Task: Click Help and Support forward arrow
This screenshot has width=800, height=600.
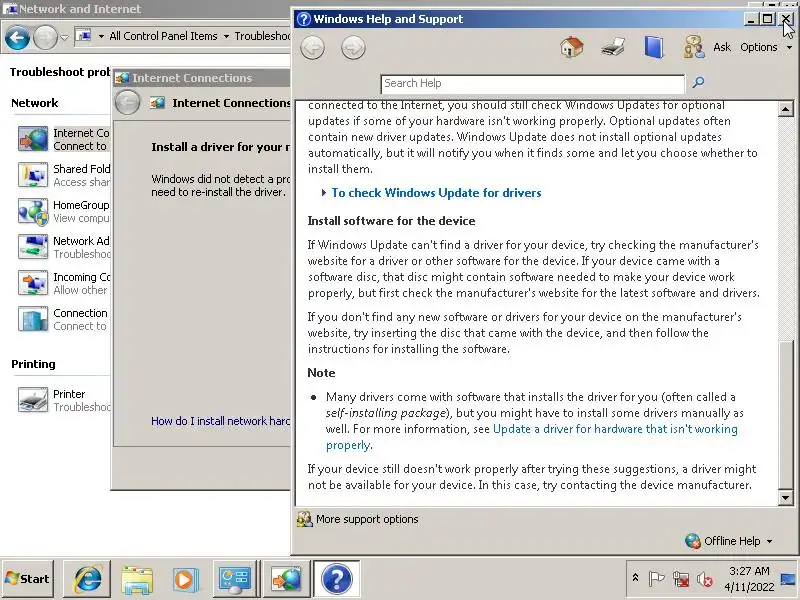Action: (x=353, y=48)
